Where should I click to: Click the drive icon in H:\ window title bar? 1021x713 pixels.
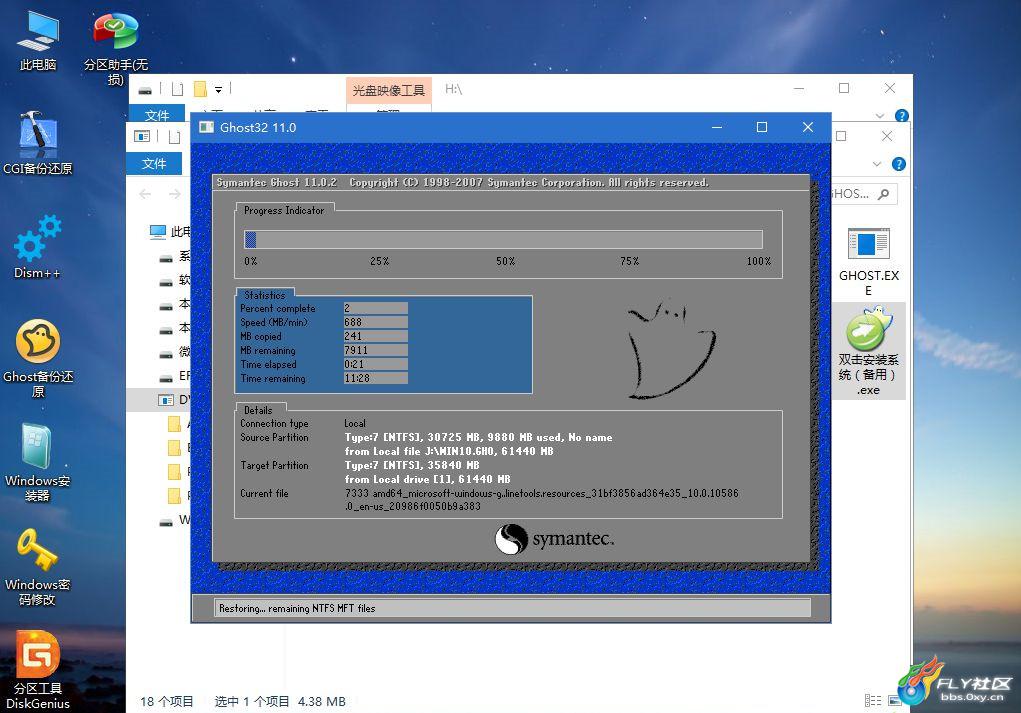tap(145, 89)
